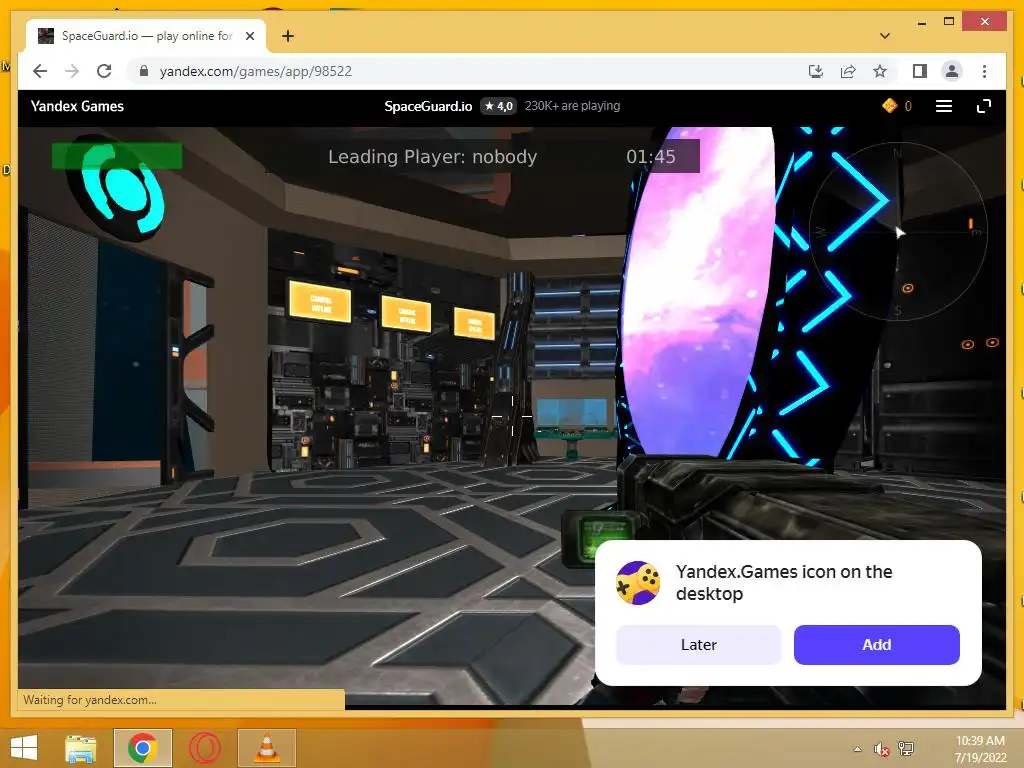Click the Leading Player: nobody text

(432, 157)
